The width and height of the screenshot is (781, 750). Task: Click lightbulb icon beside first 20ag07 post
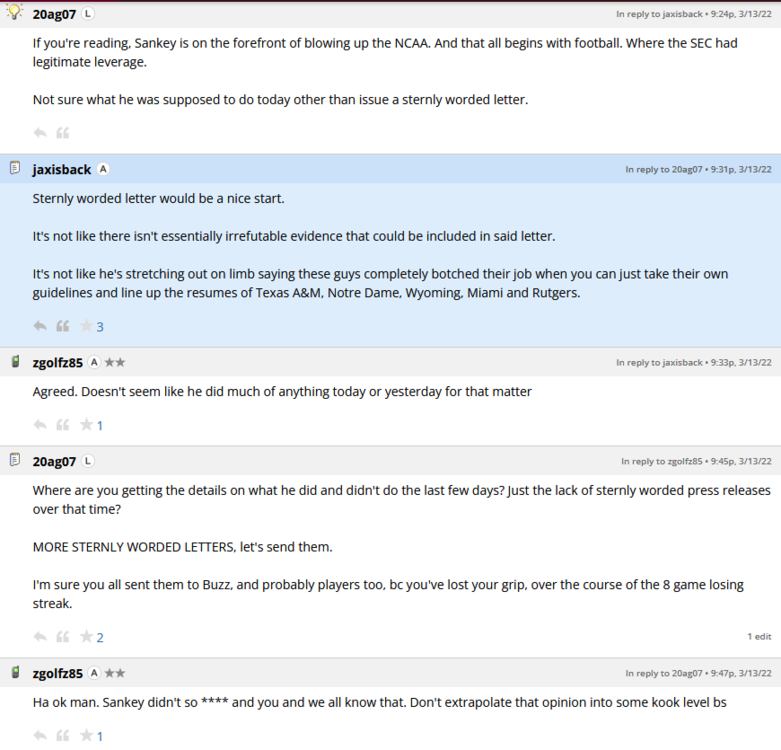[x=15, y=13]
